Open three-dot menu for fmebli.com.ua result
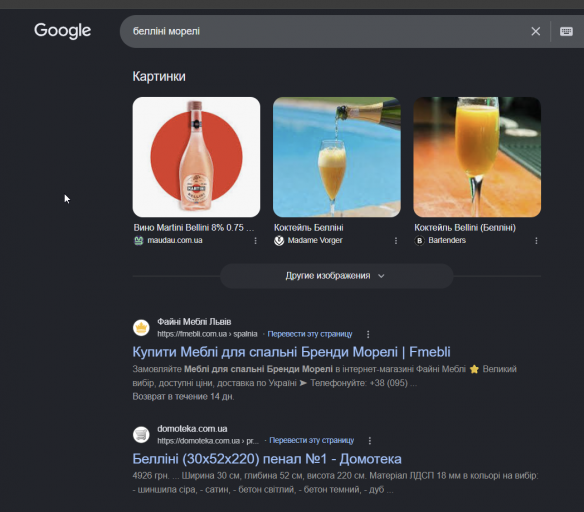The height and width of the screenshot is (512, 584). pos(368,334)
